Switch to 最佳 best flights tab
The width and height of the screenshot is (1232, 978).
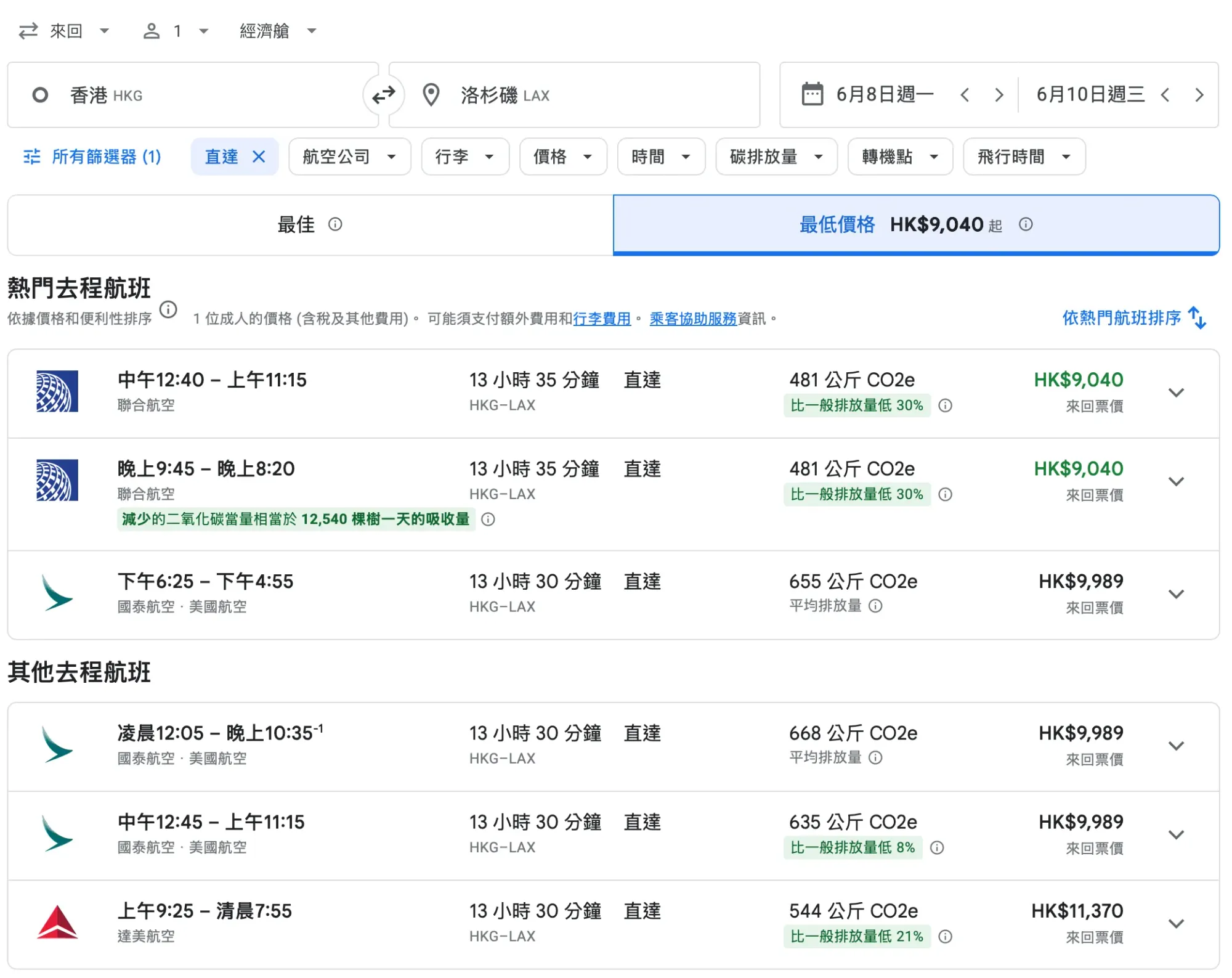point(310,225)
